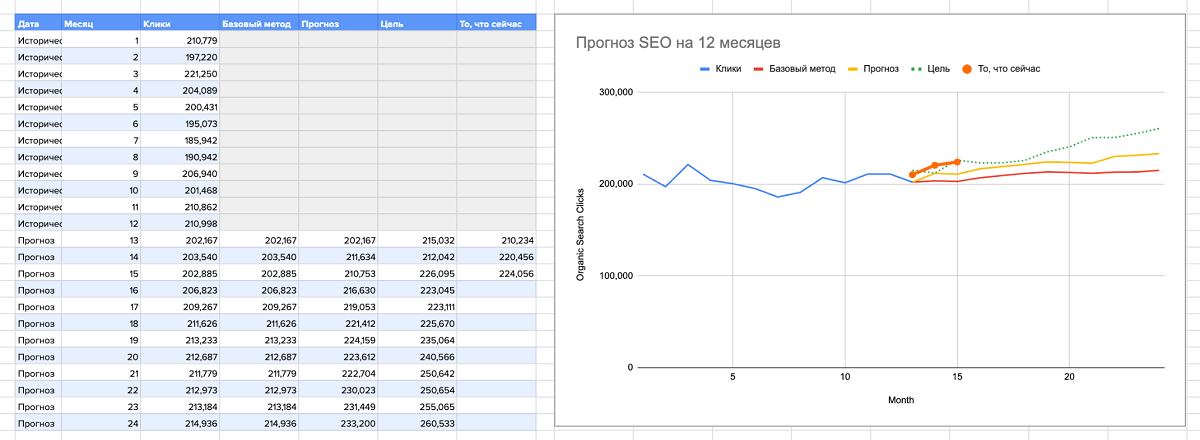Select the Месяц column header cell

pyautogui.click(x=100, y=22)
